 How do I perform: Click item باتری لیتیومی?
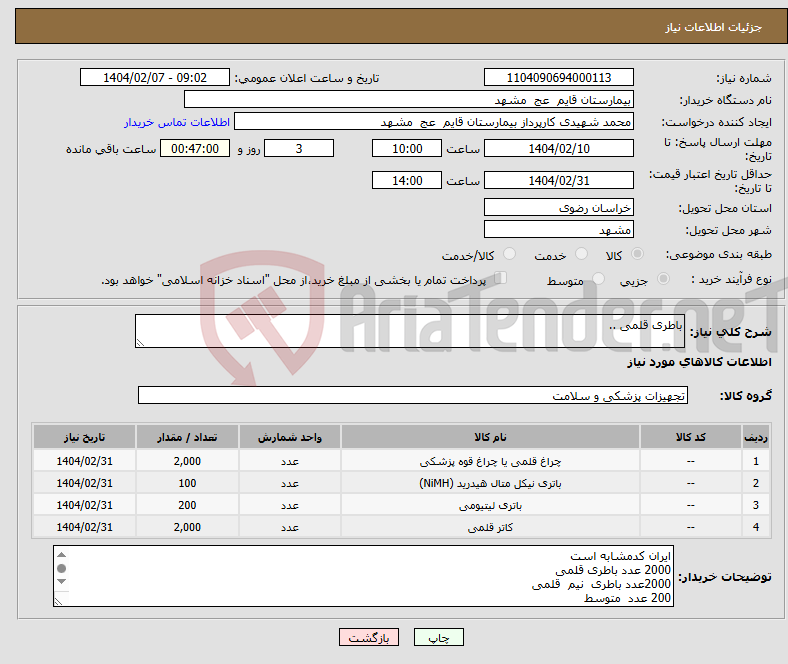490,505
